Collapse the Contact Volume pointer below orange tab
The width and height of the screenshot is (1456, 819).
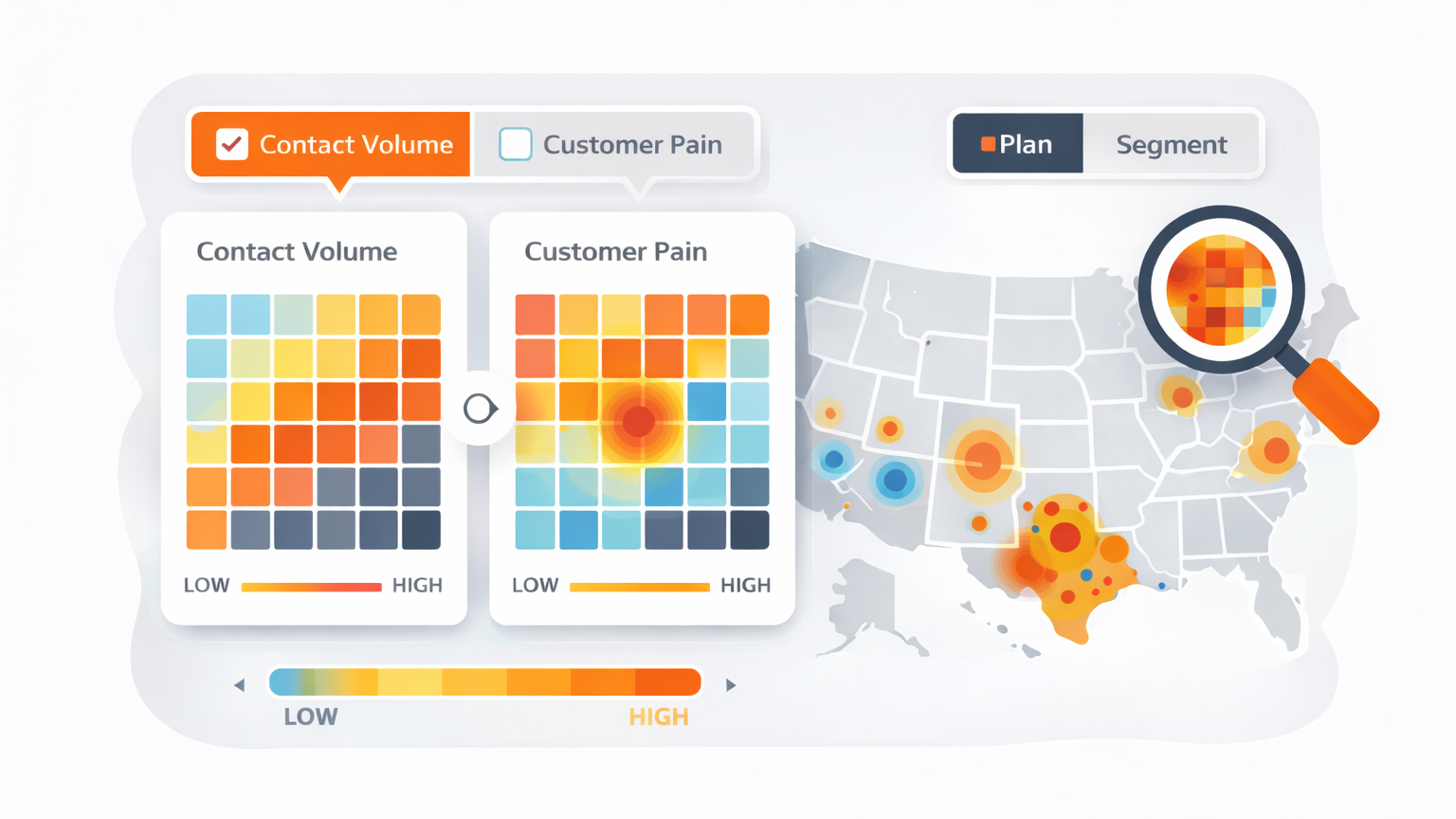(338, 185)
